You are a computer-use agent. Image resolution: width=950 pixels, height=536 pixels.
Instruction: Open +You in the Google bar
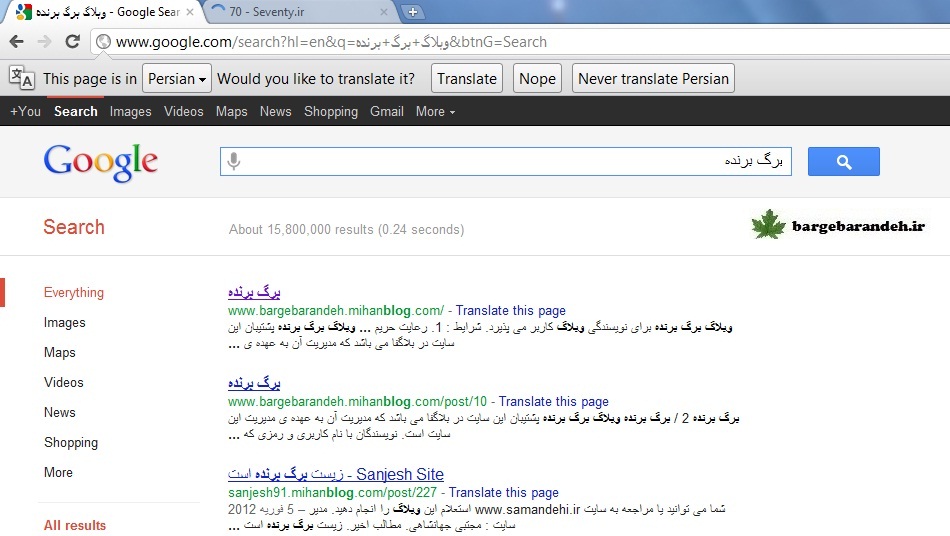(x=25, y=111)
